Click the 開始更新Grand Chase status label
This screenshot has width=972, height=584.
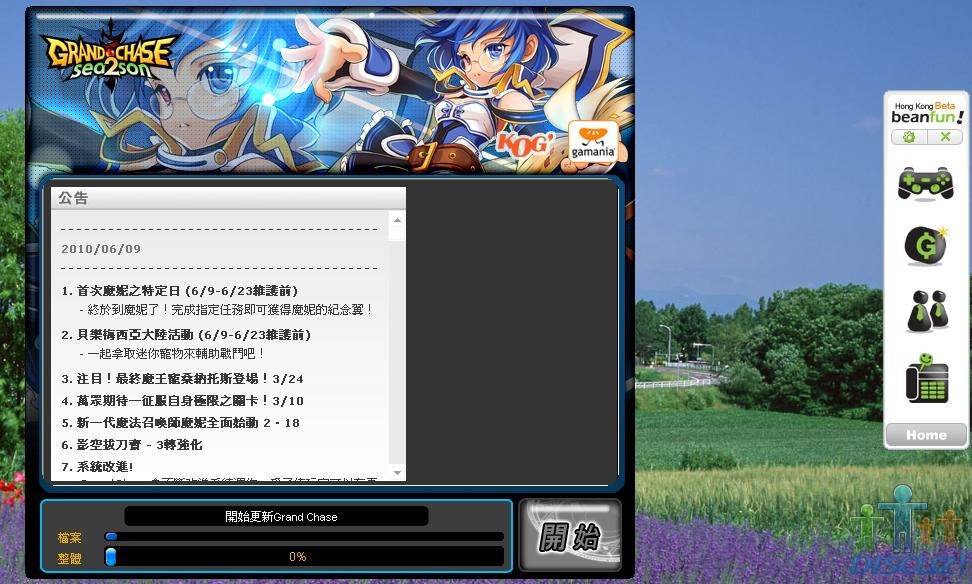277,516
